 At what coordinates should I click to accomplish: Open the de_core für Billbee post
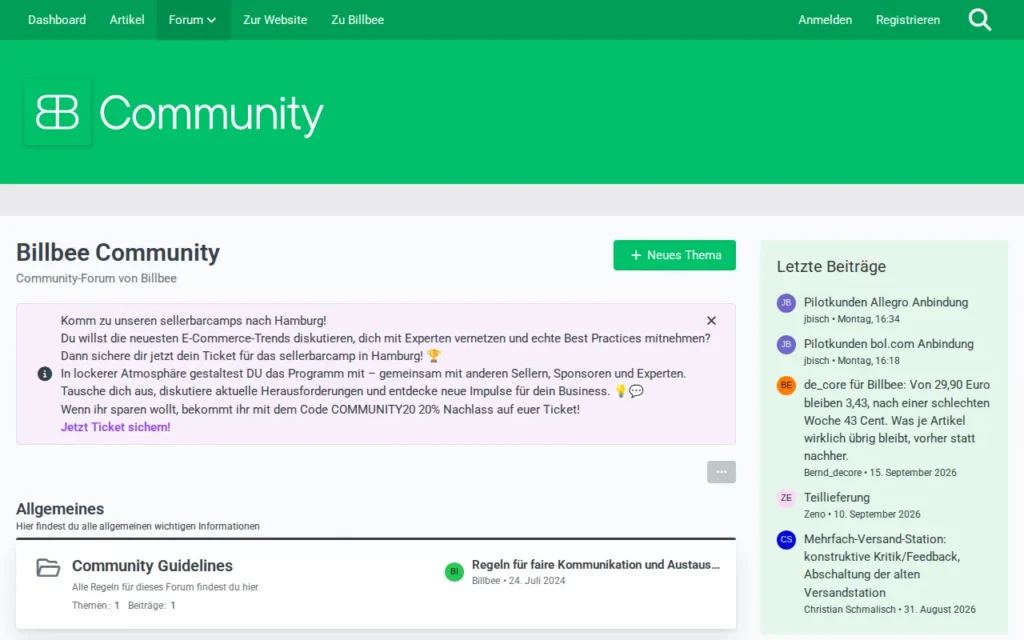tap(897, 420)
